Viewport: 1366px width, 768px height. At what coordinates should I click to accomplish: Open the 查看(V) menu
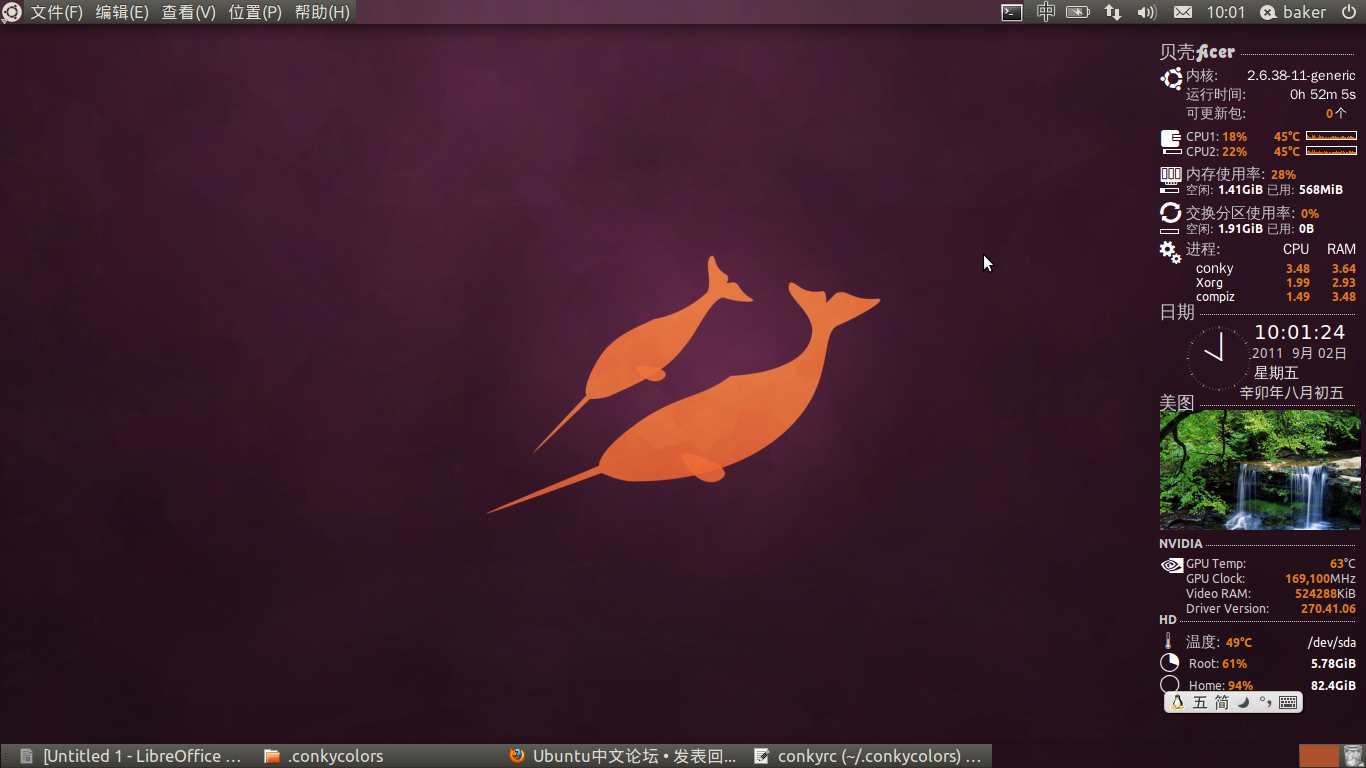[x=189, y=12]
